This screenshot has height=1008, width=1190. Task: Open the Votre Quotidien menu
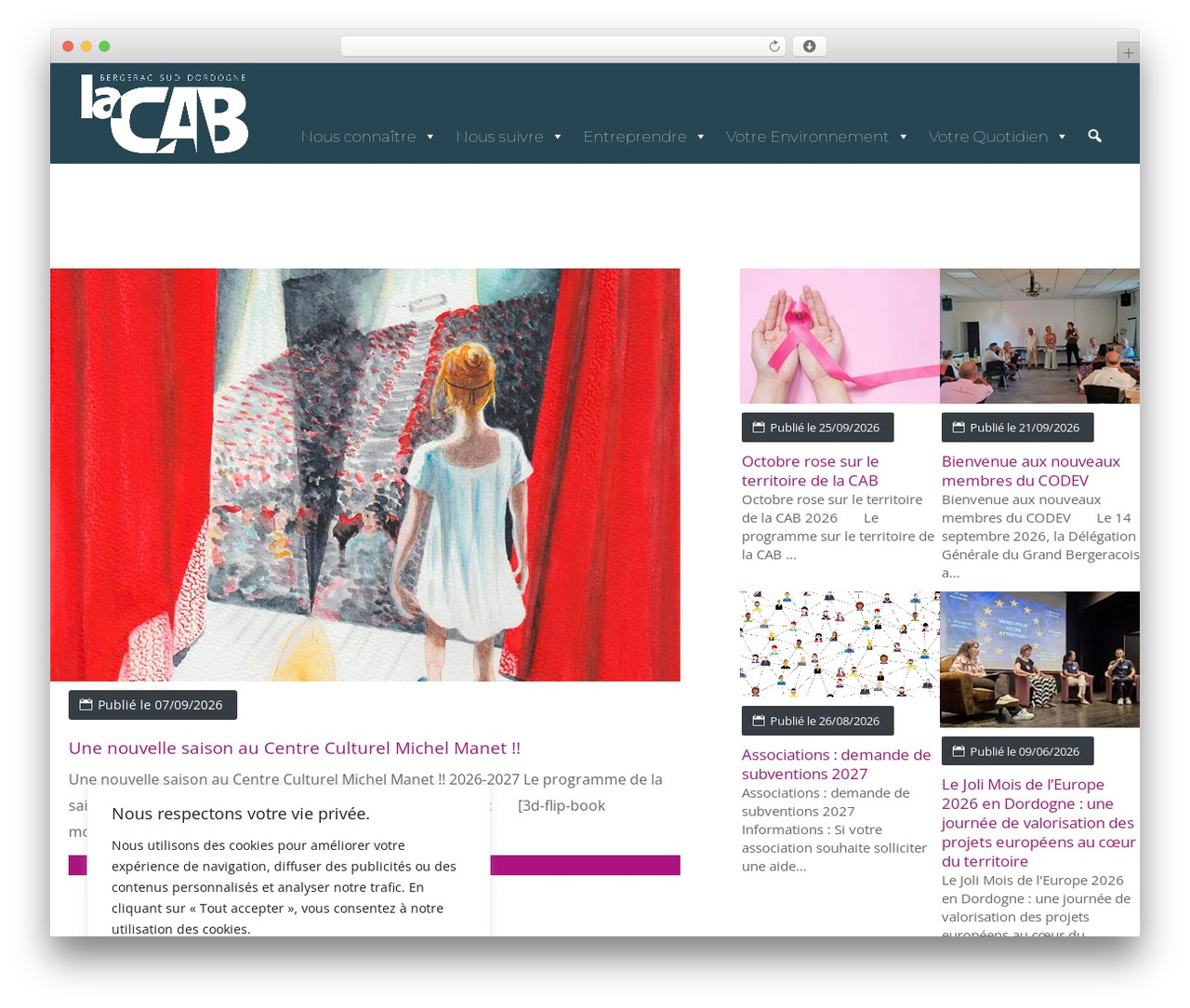[x=988, y=137]
